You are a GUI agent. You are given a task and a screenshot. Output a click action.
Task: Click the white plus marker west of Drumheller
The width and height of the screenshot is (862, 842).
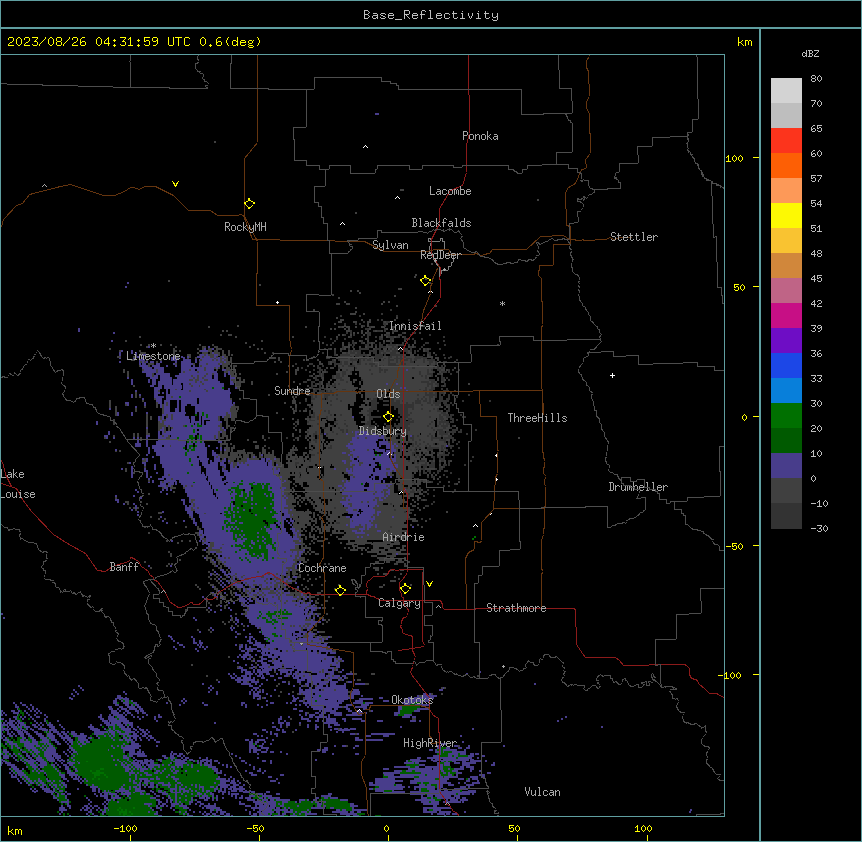pos(612,375)
